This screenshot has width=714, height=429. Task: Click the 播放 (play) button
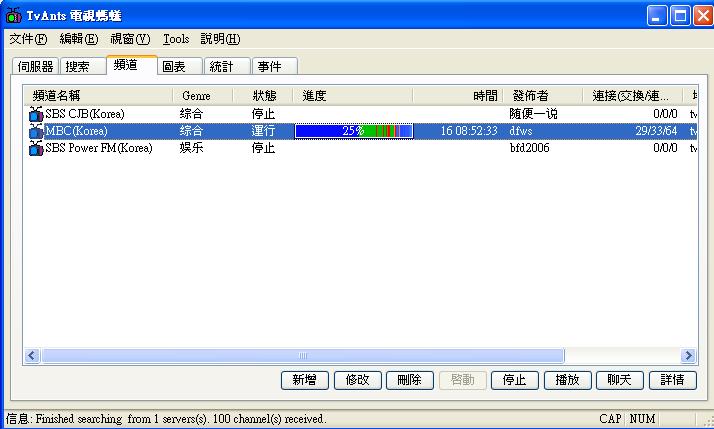pos(567,380)
